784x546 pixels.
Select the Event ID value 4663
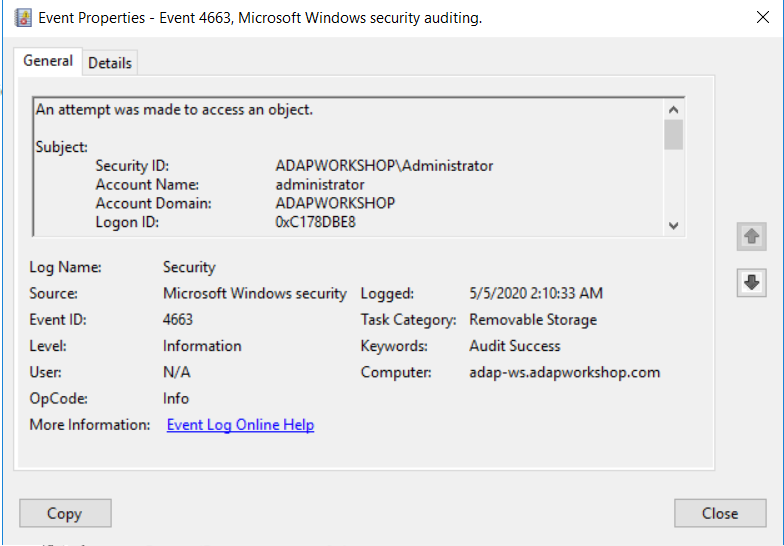tap(178, 320)
